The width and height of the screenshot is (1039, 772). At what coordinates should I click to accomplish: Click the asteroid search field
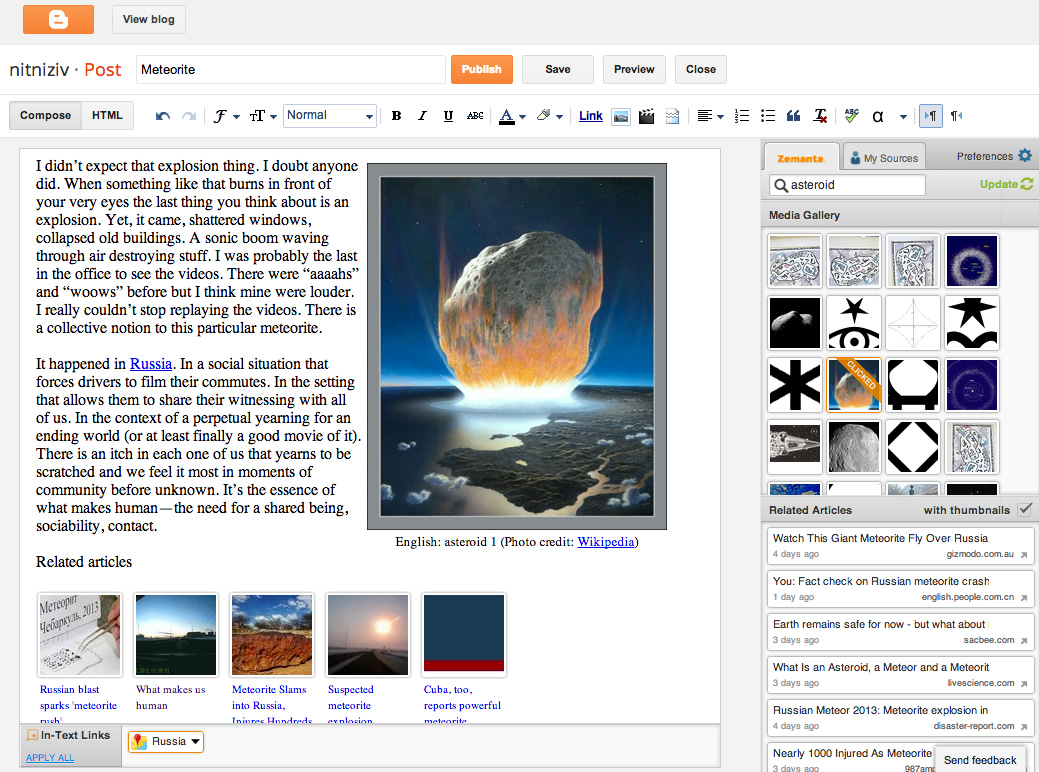click(x=847, y=185)
